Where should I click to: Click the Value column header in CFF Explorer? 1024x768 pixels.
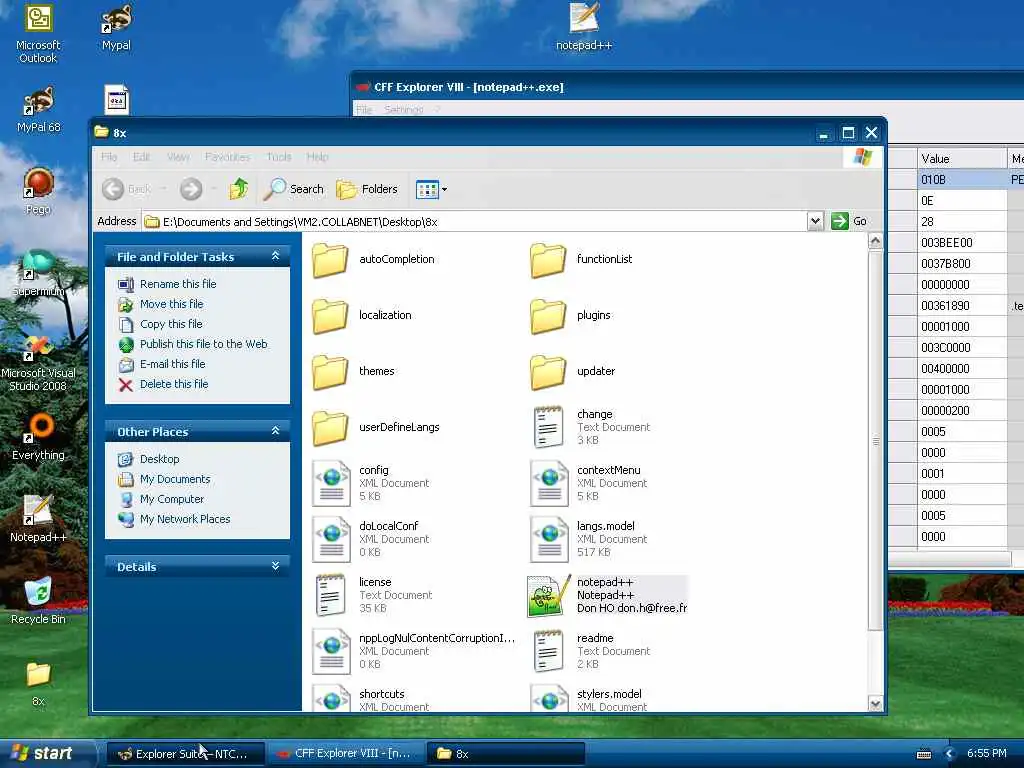coord(961,159)
